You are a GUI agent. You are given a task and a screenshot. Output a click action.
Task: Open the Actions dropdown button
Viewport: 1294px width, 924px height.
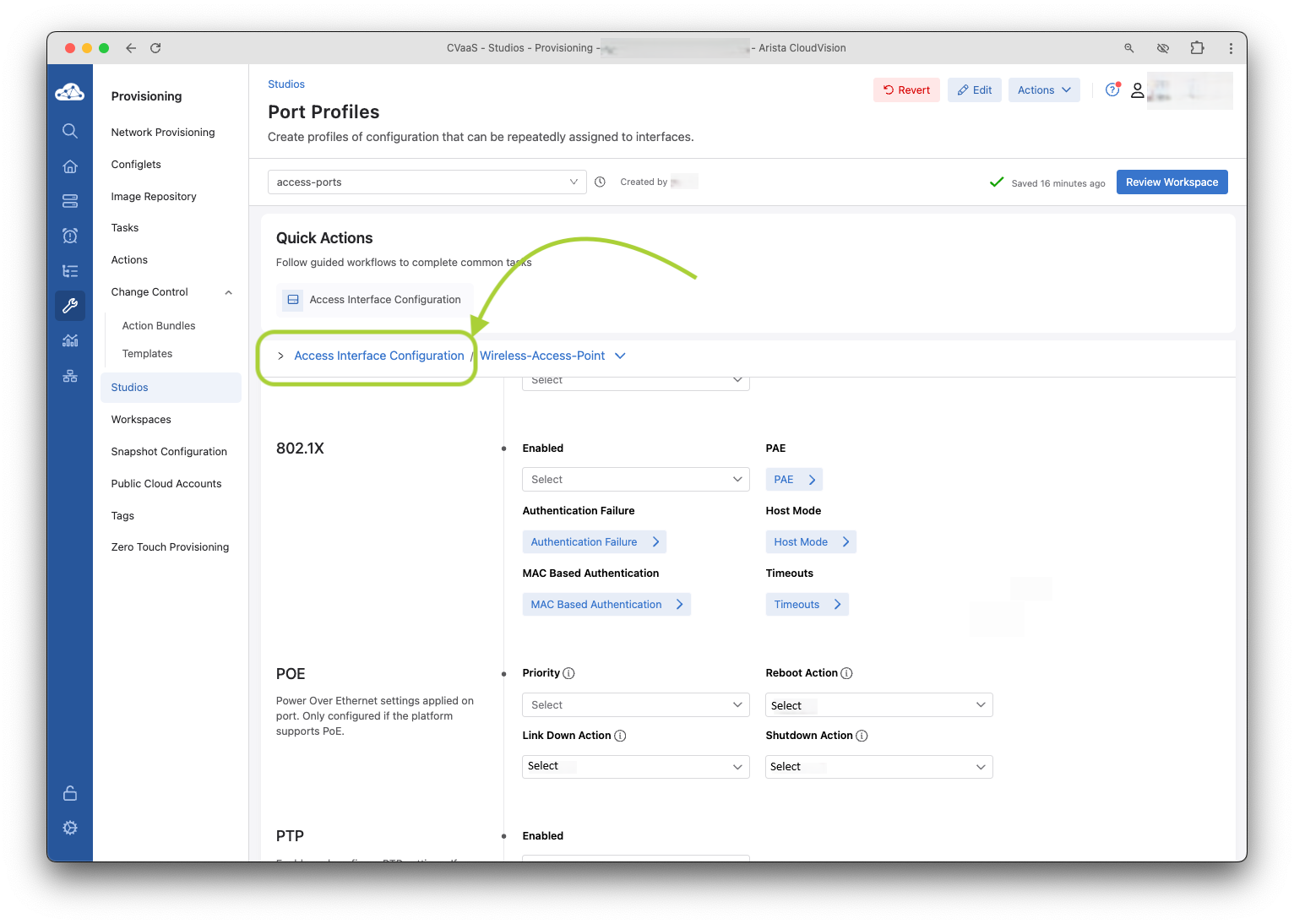1043,90
